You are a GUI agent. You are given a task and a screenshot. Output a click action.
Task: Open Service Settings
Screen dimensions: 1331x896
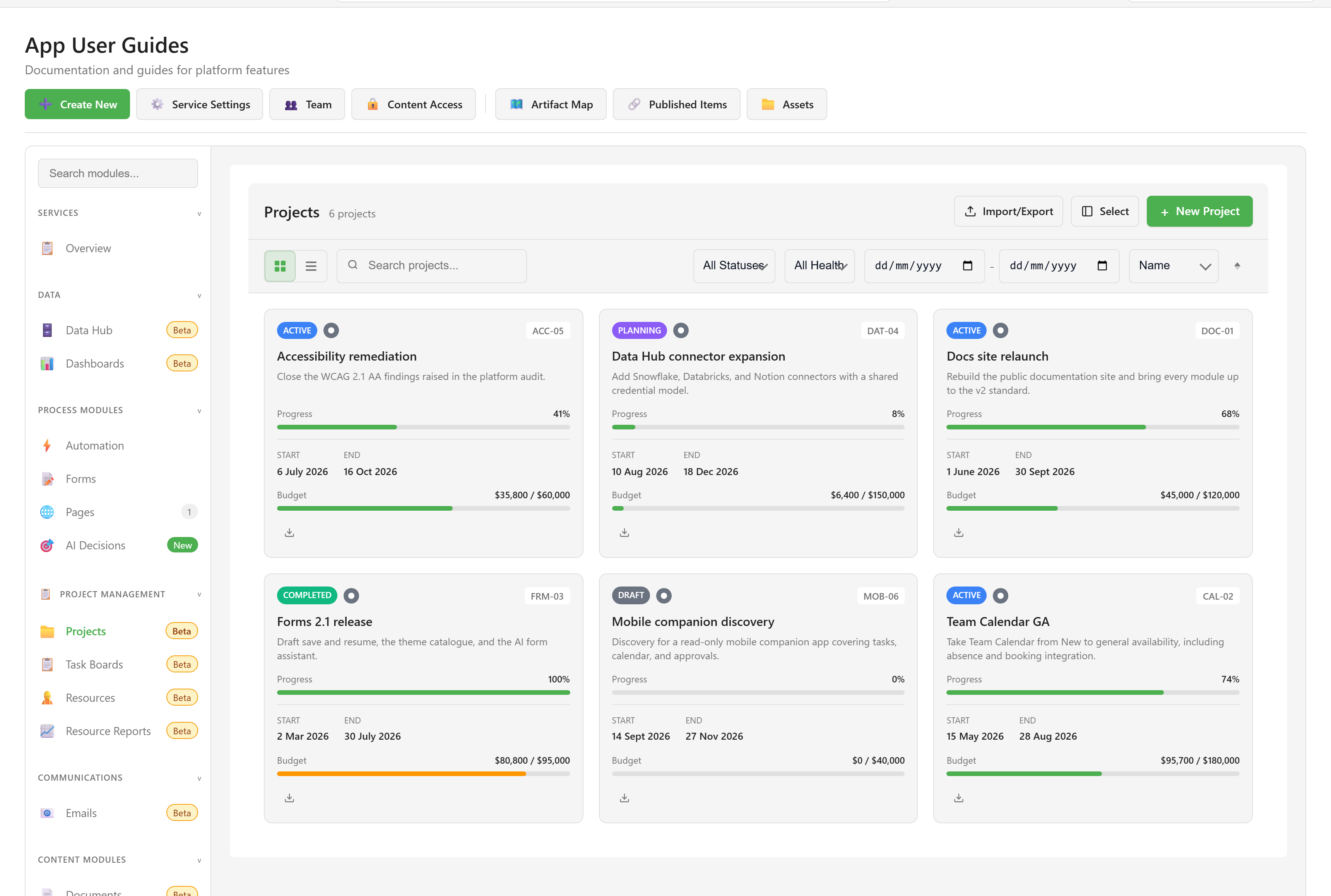pyautogui.click(x=199, y=104)
